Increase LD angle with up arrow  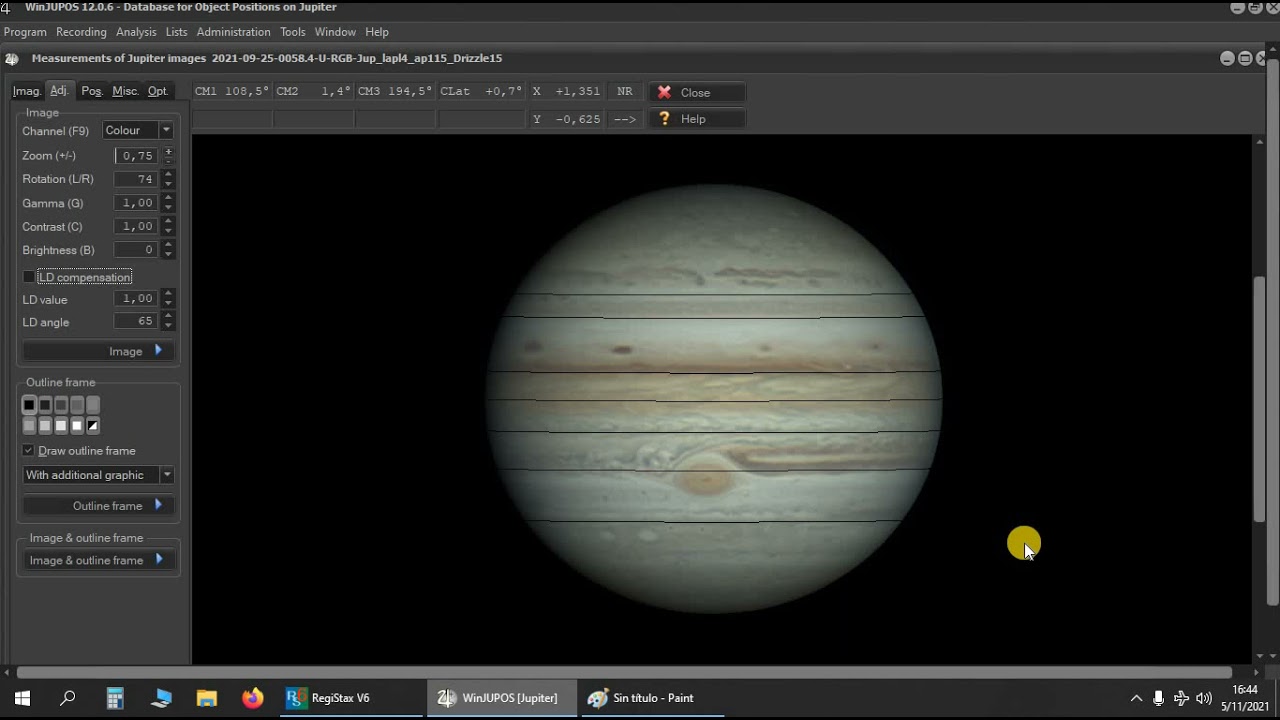[168, 318]
